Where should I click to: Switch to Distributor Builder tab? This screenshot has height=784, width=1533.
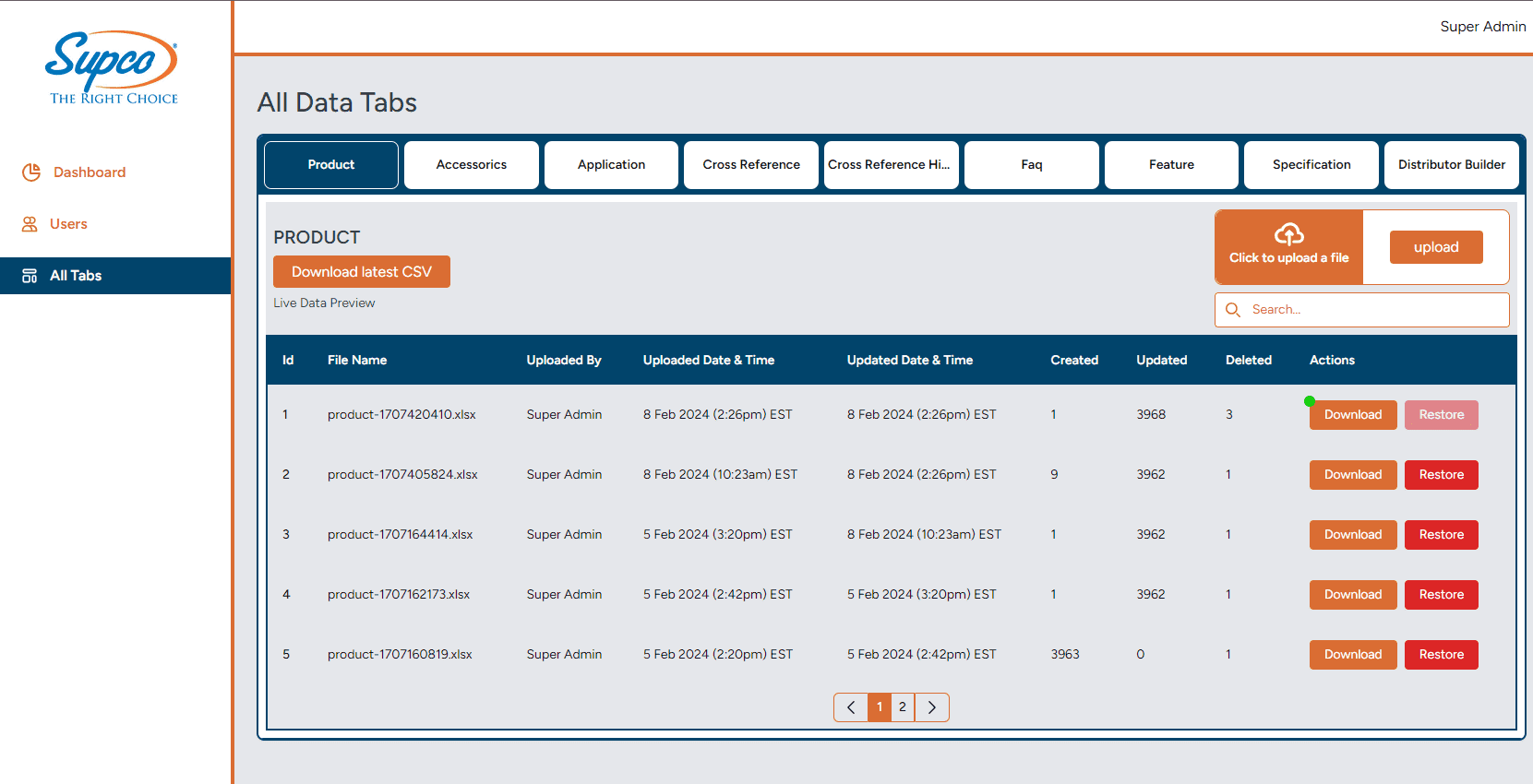(1452, 165)
